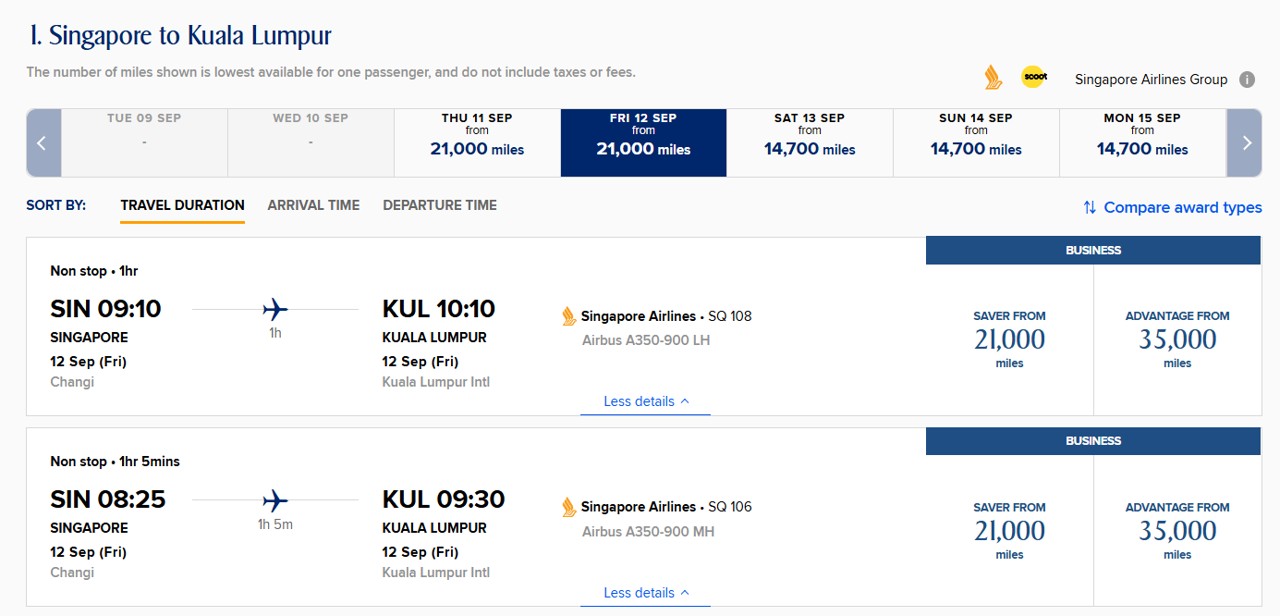
Task: Select the Sat 13 Sep date tab
Action: (x=809, y=142)
